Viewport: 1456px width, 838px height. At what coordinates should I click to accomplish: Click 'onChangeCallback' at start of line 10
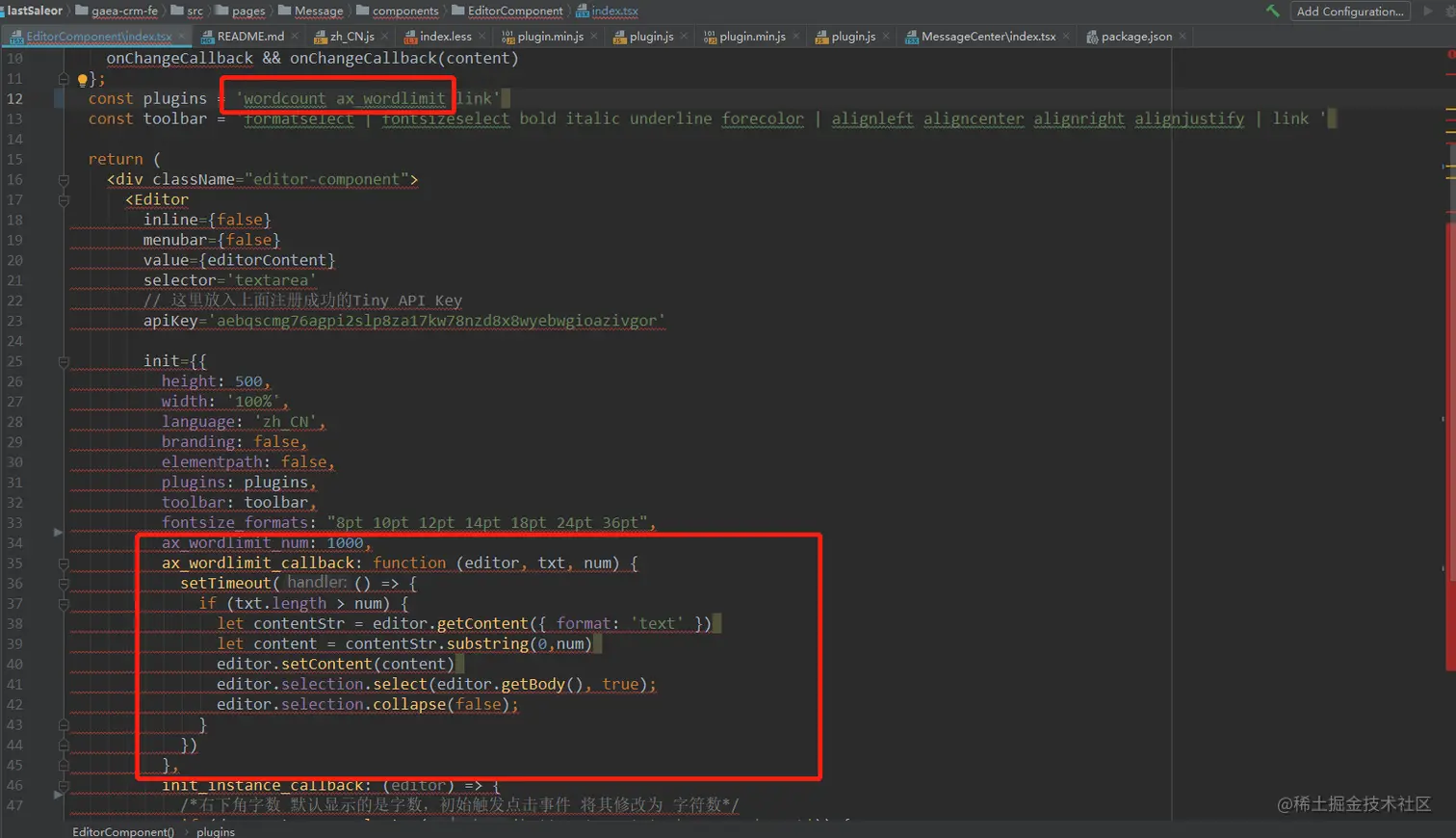pyautogui.click(x=179, y=58)
